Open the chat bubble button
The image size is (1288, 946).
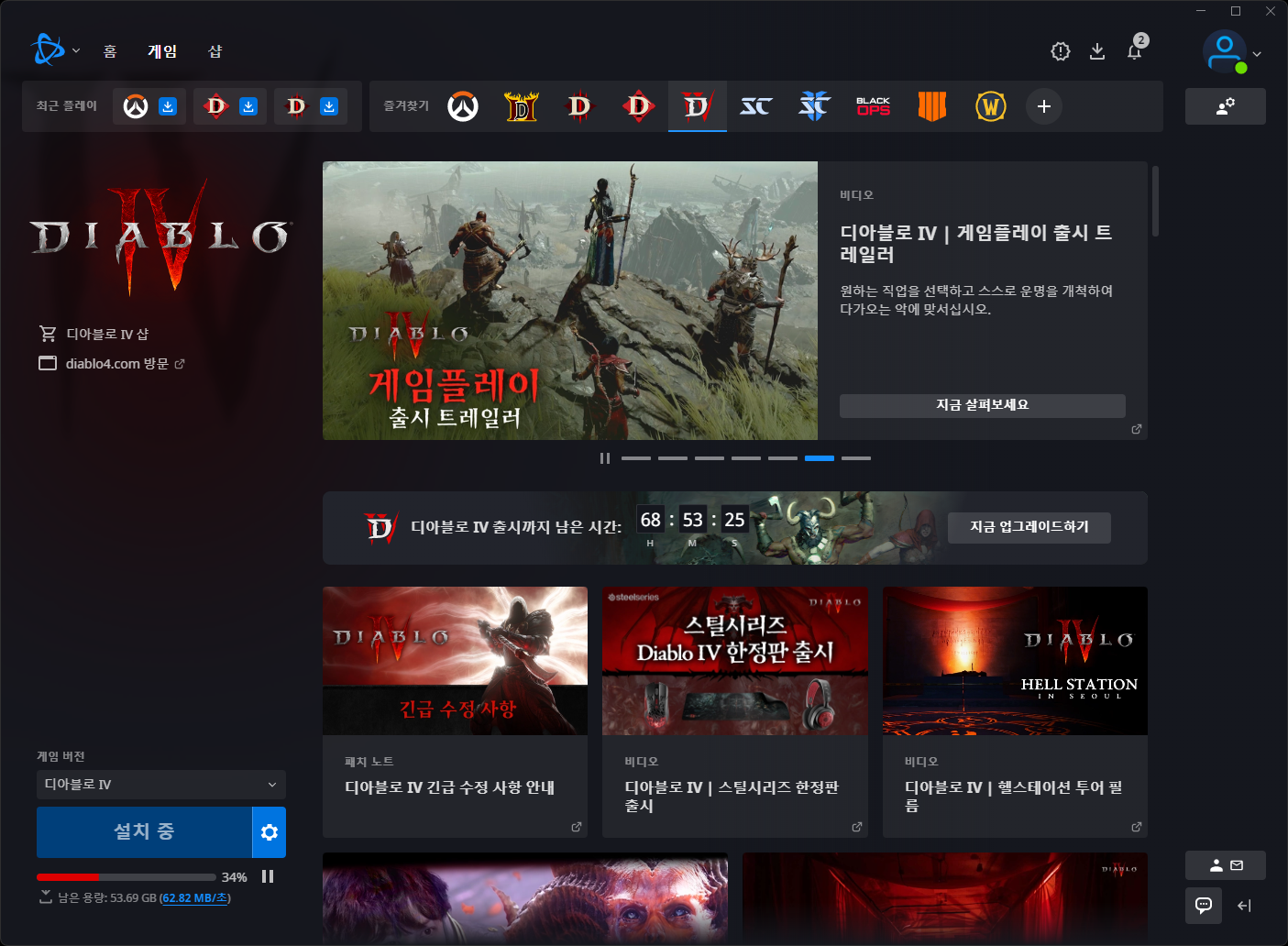coord(1204,906)
